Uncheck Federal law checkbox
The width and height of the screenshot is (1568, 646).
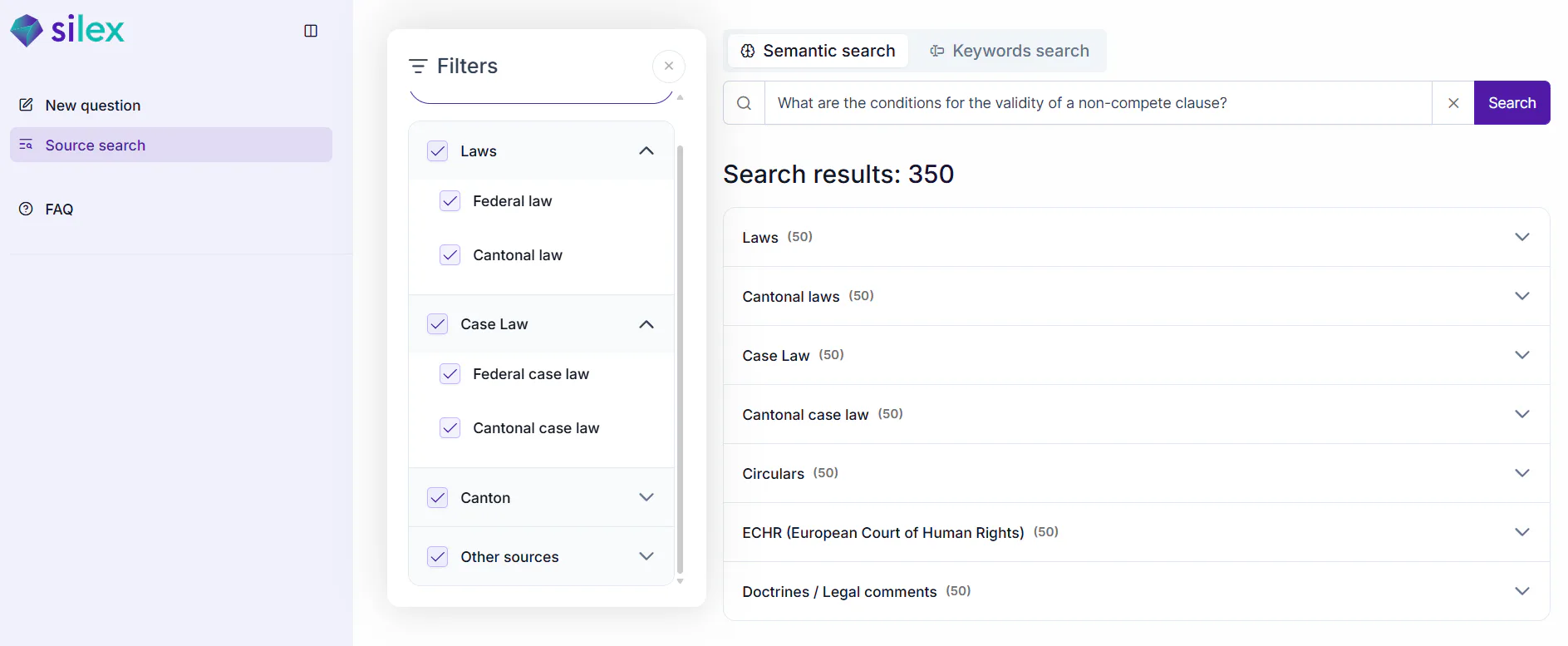[450, 201]
